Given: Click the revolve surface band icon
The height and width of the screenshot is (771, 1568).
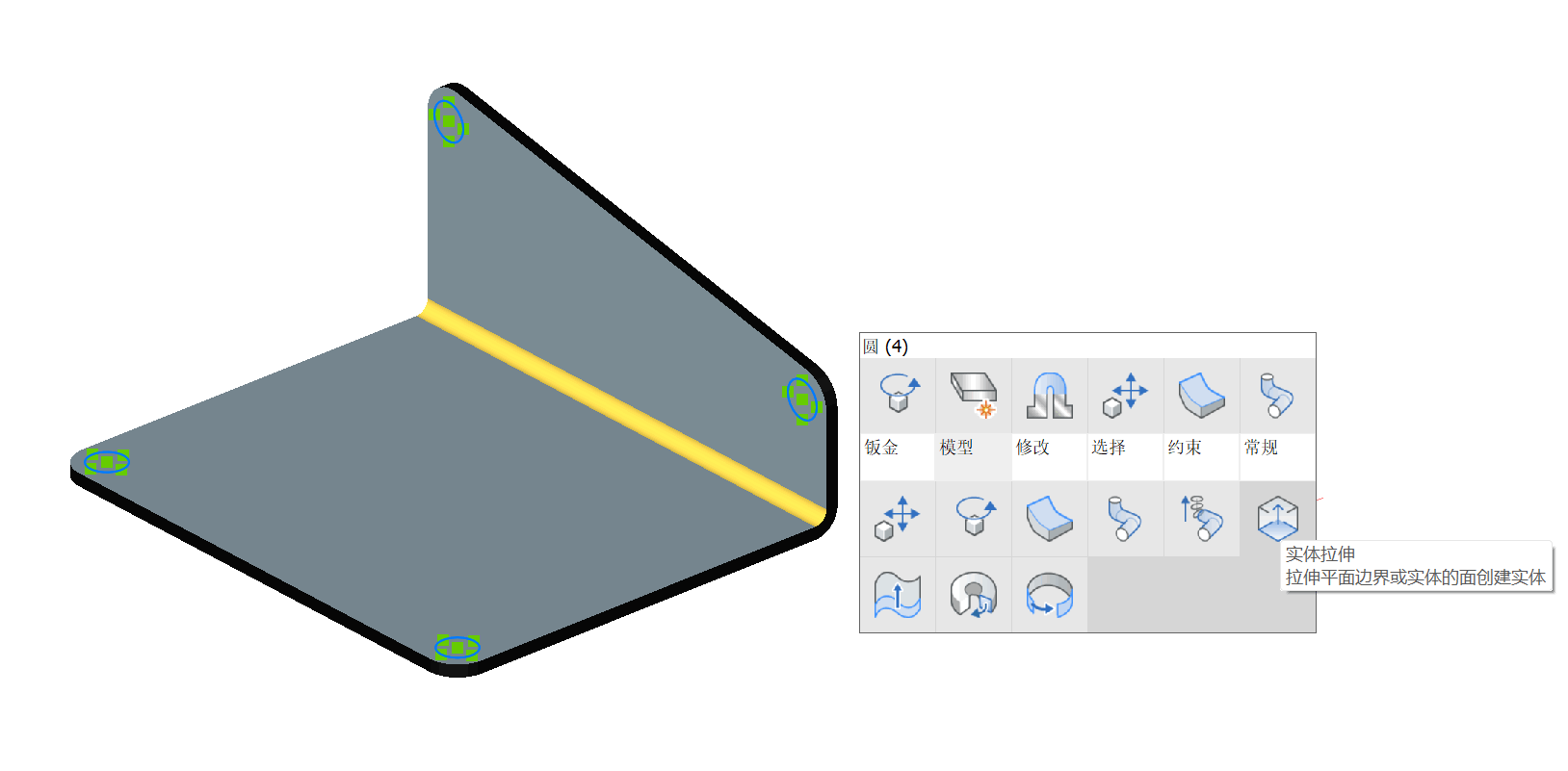Looking at the screenshot, I should pos(1050,595).
